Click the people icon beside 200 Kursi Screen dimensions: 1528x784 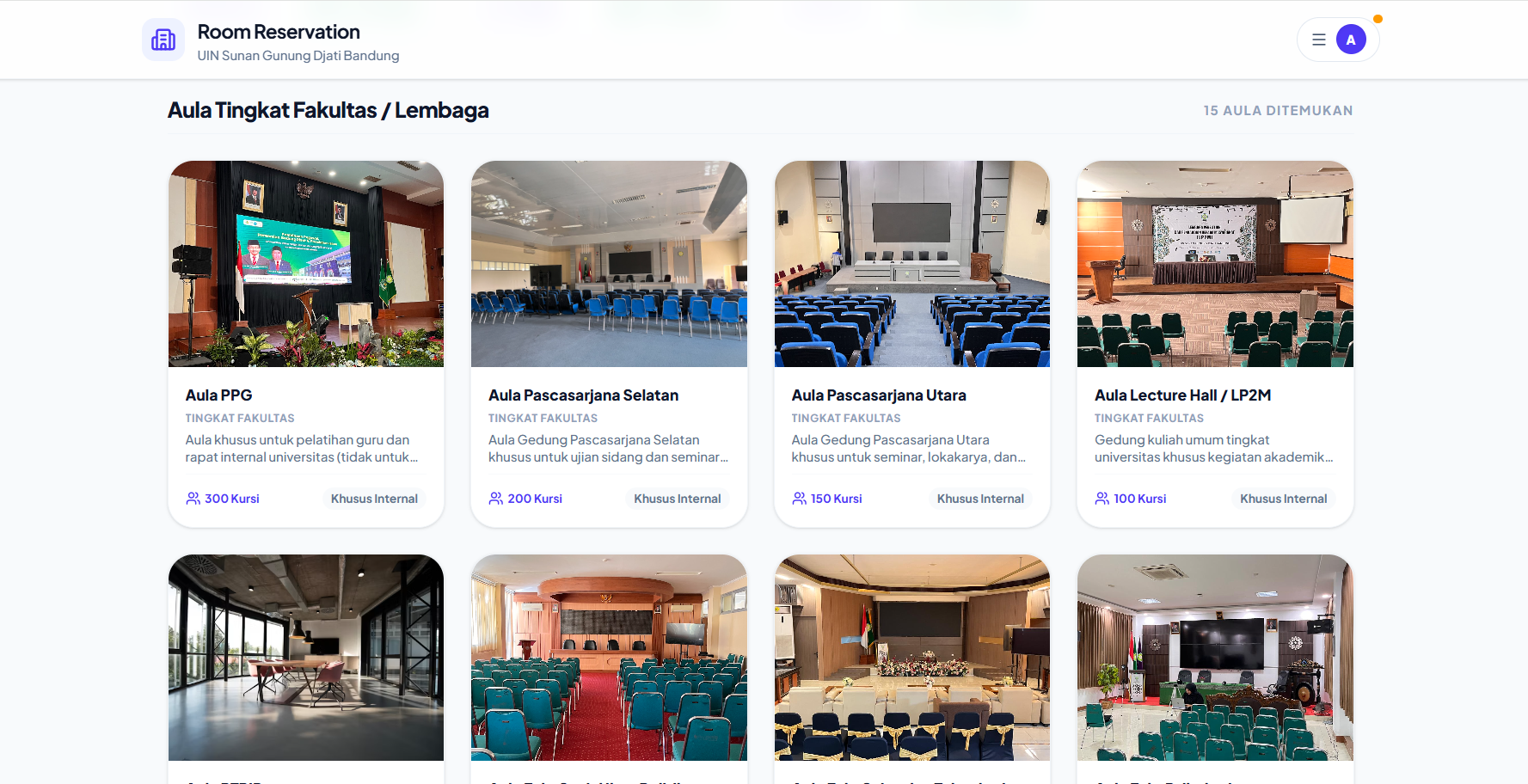click(496, 499)
